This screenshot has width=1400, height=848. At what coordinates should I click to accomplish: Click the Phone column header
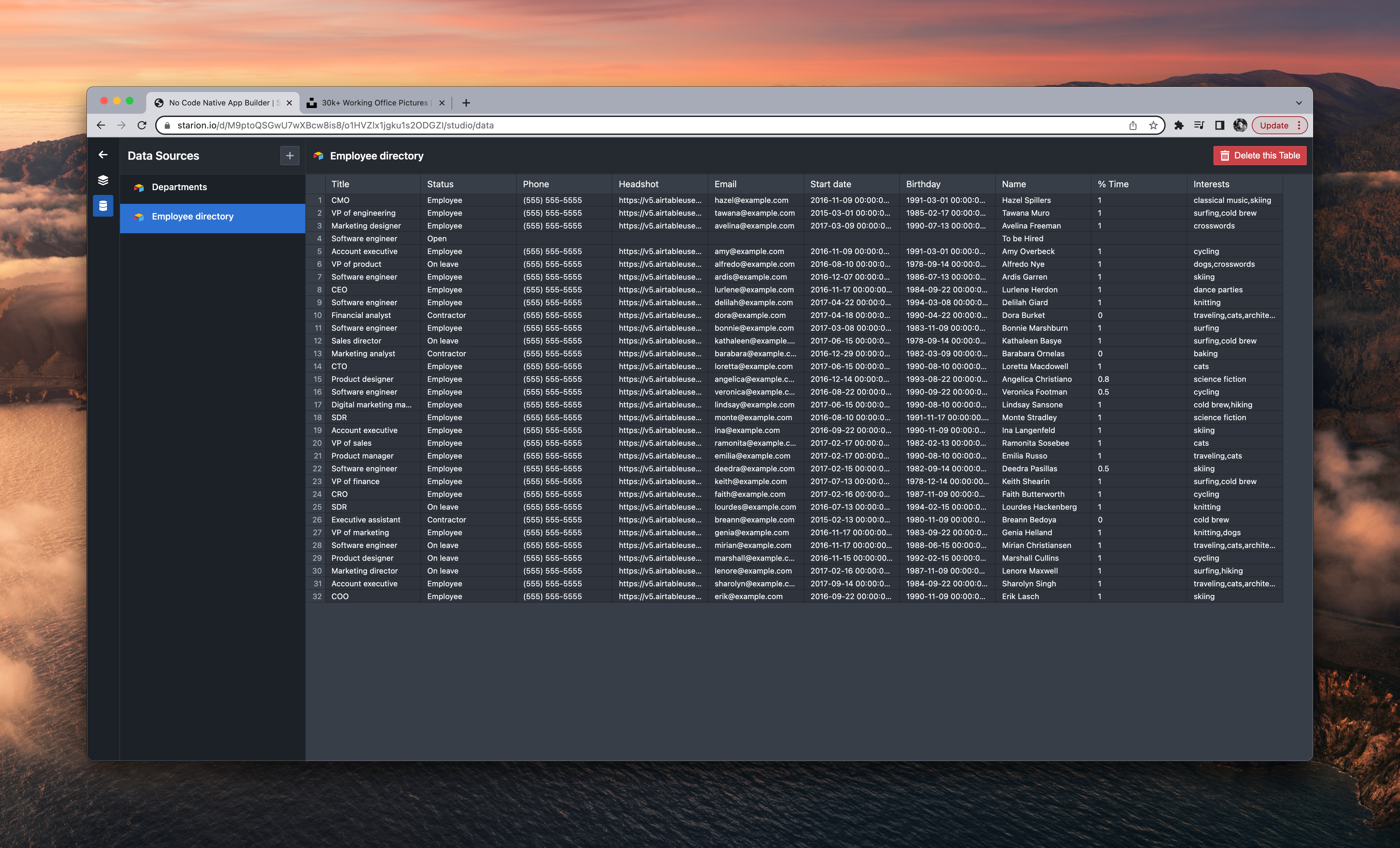pos(564,184)
